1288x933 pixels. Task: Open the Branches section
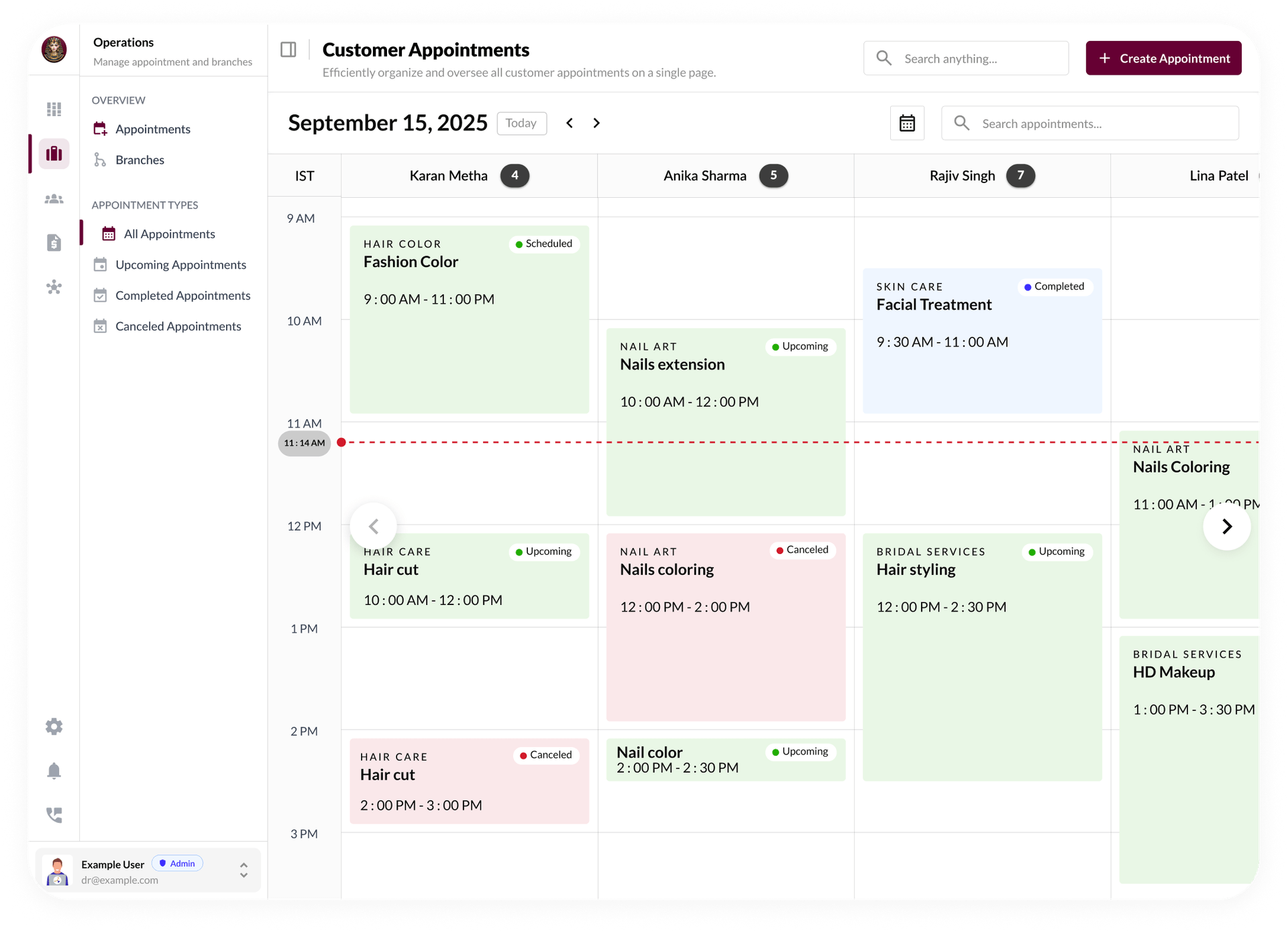(x=139, y=160)
